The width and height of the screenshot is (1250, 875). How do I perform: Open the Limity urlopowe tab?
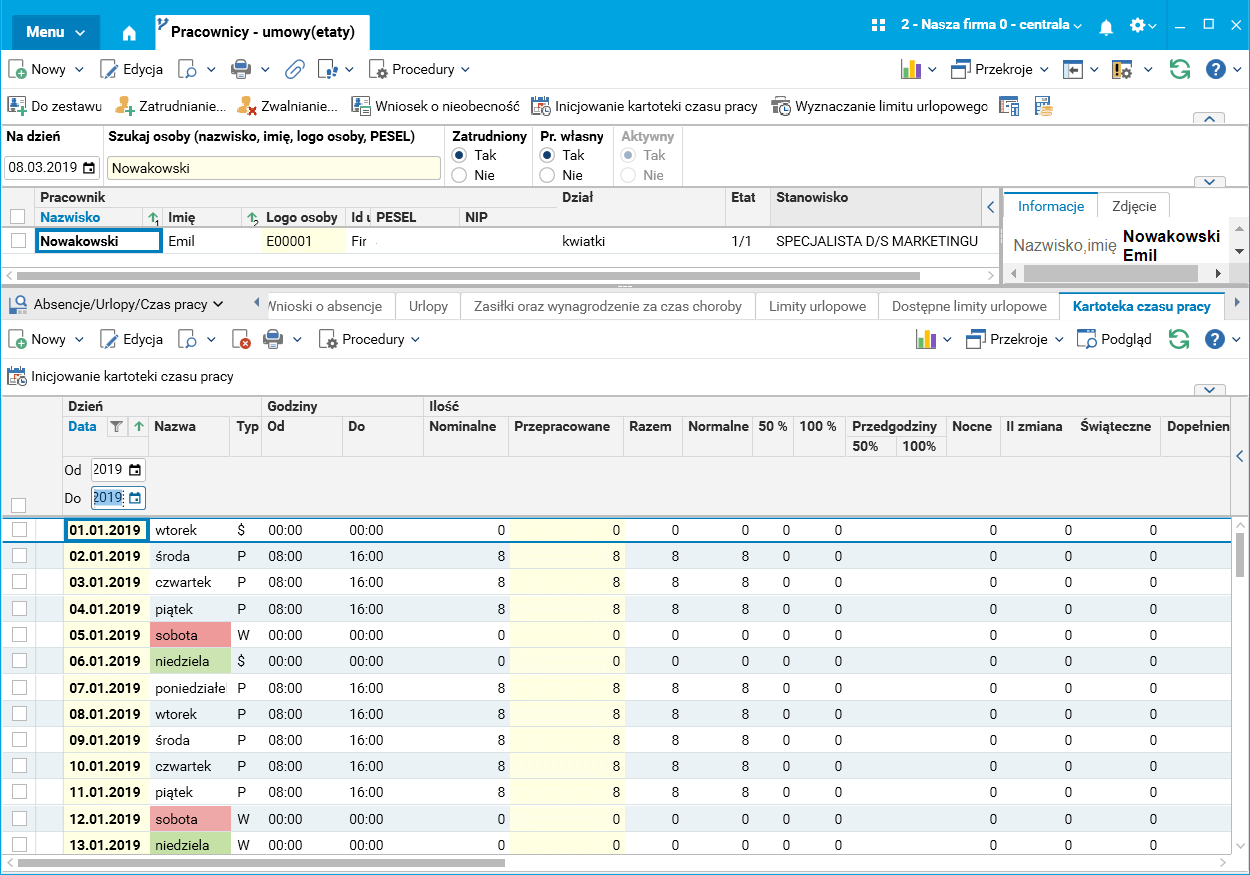817,306
